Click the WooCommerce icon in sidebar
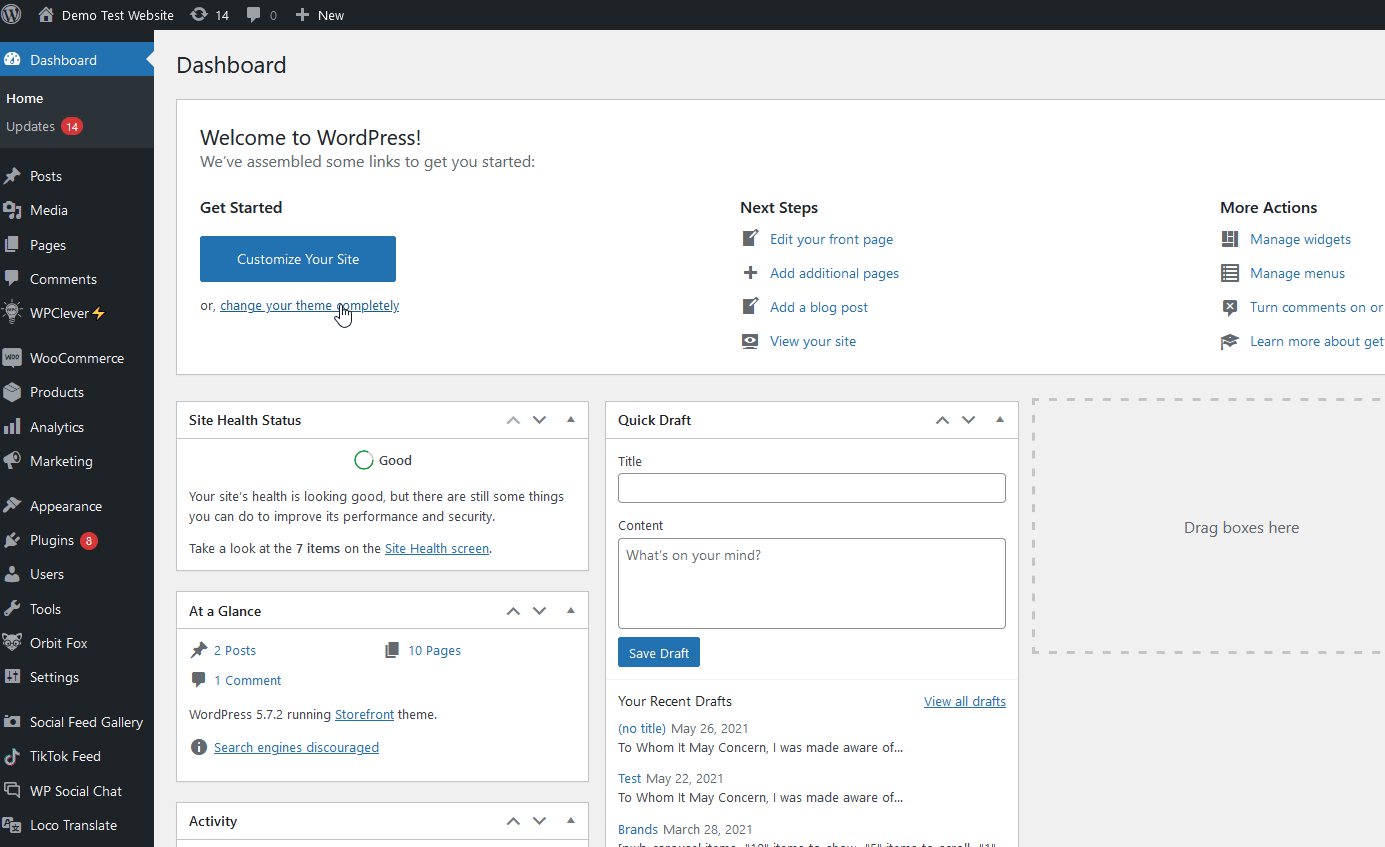Viewport: 1385px width, 847px height. click(x=12, y=358)
